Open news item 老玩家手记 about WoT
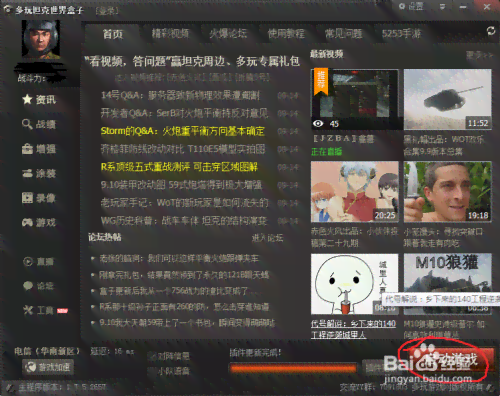The width and height of the screenshot is (500, 396). point(184,203)
